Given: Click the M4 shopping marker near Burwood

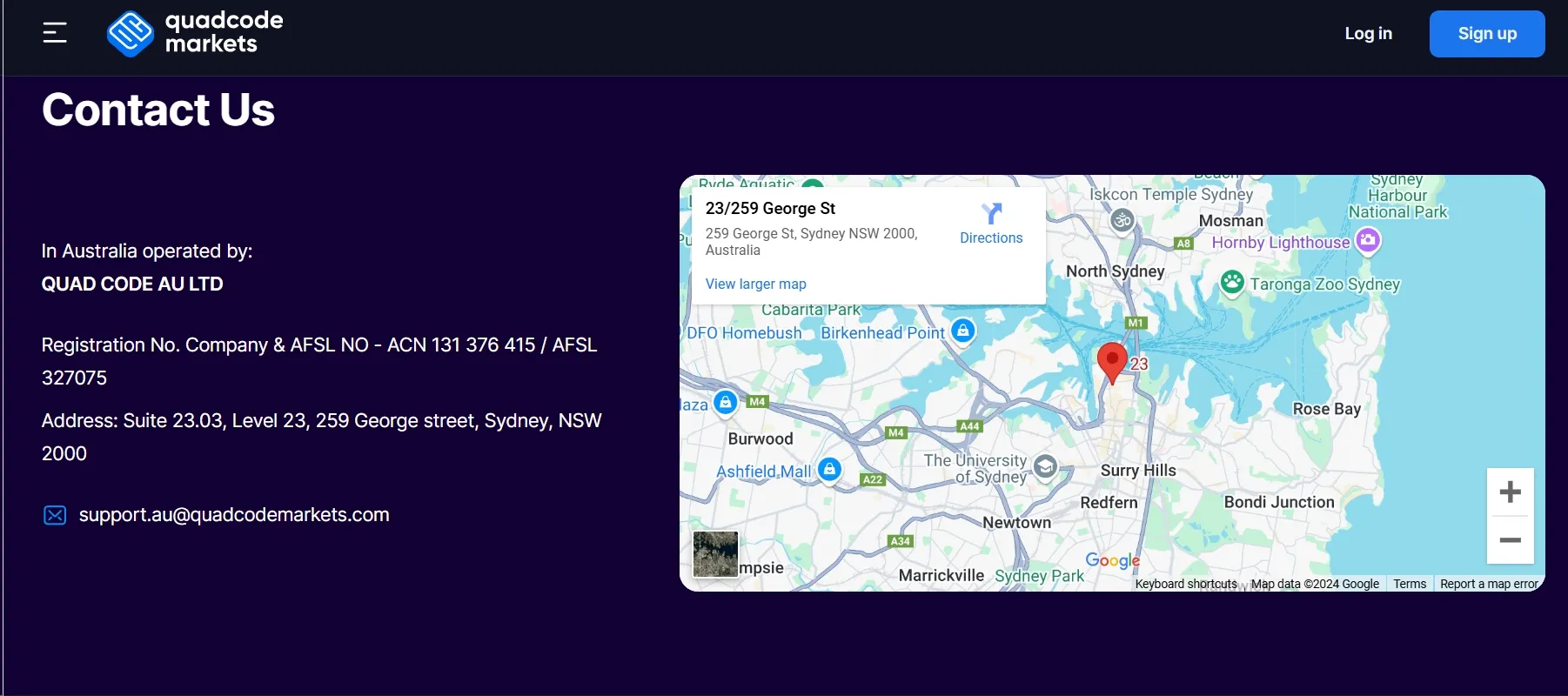Looking at the screenshot, I should [x=725, y=402].
